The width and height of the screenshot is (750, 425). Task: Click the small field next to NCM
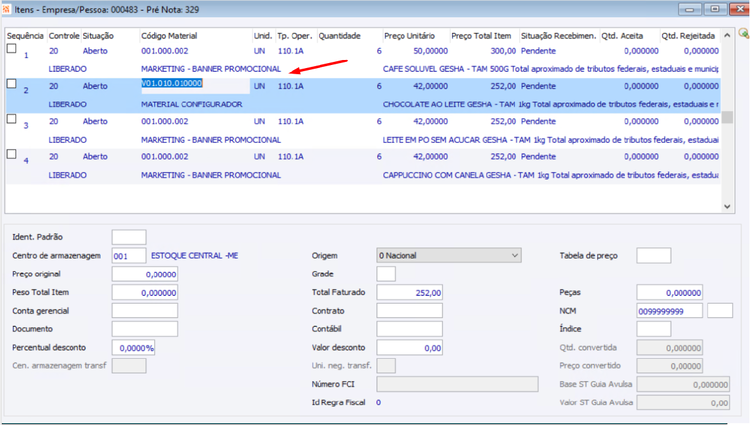pyautogui.click(x=720, y=311)
